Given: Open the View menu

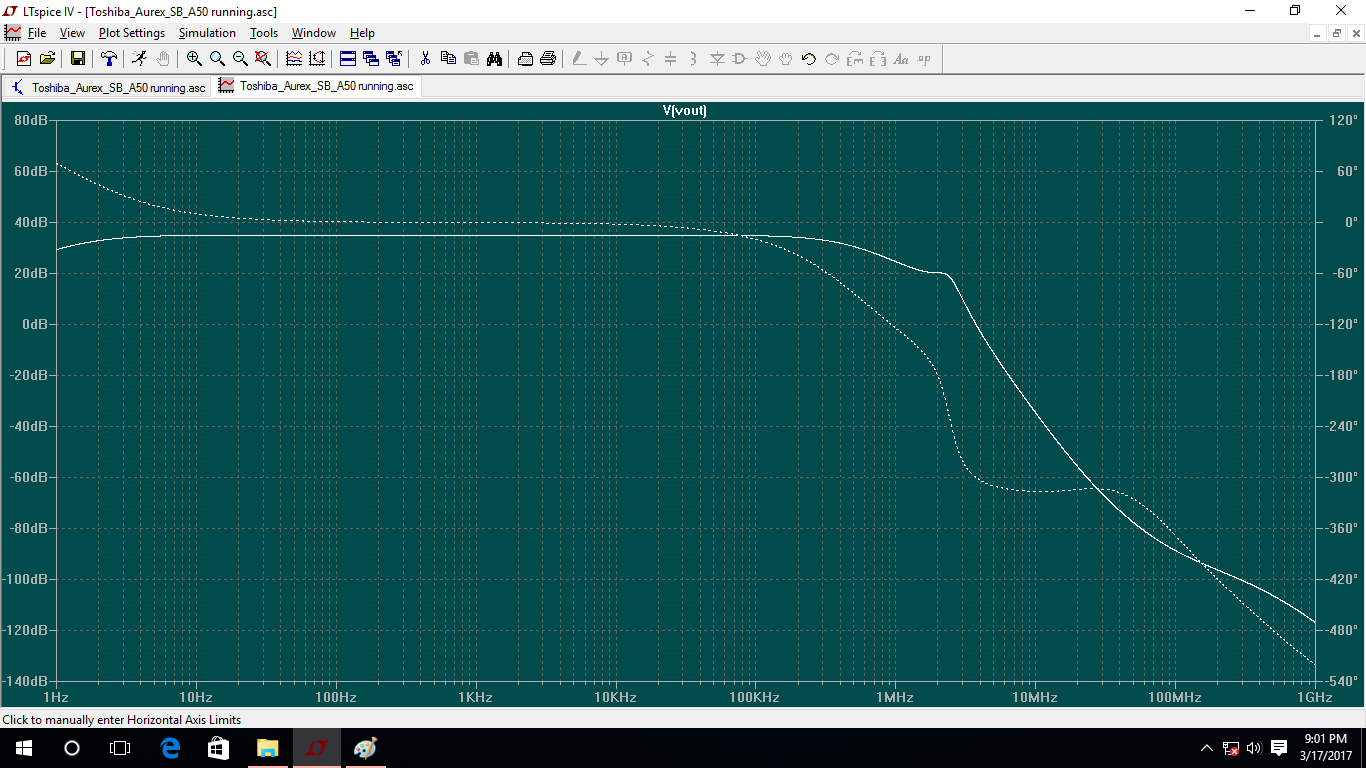Looking at the screenshot, I should point(72,33).
